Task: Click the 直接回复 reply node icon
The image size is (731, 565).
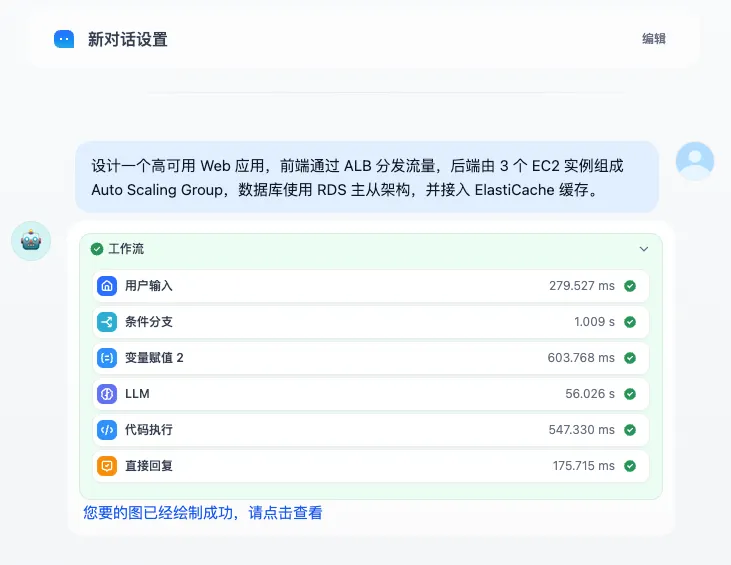Action: tap(107, 466)
